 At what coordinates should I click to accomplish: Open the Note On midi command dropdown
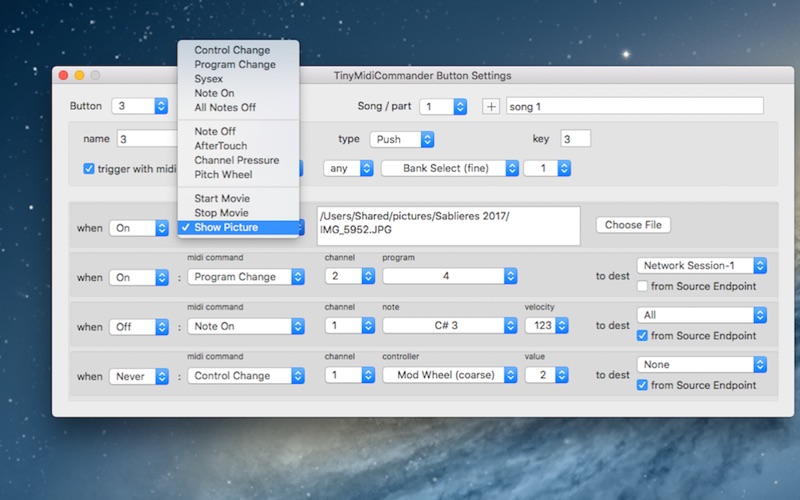[x=246, y=326]
